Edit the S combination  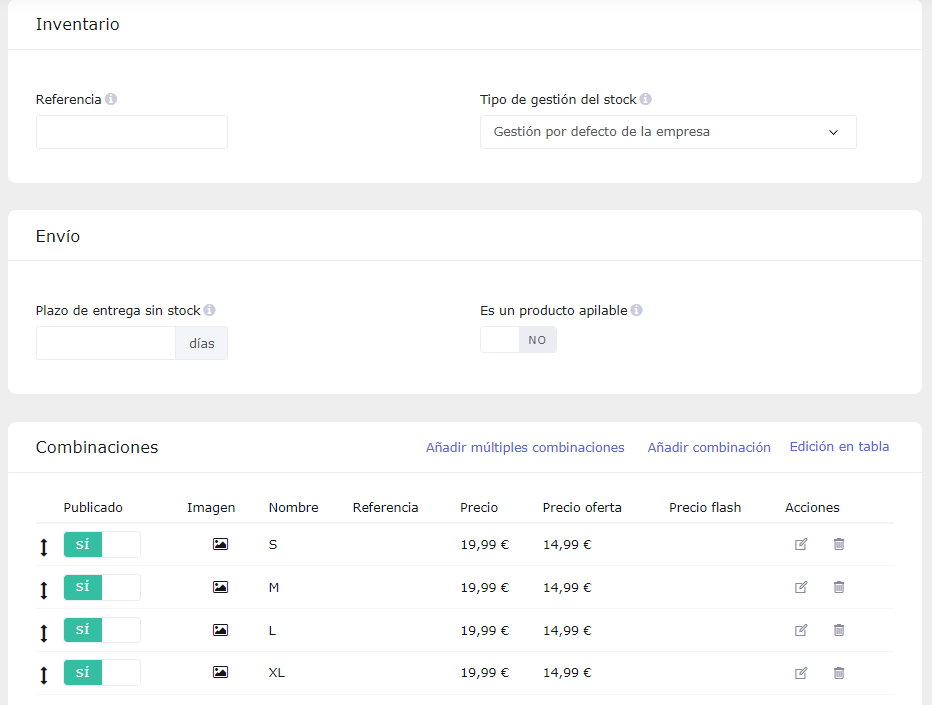801,544
